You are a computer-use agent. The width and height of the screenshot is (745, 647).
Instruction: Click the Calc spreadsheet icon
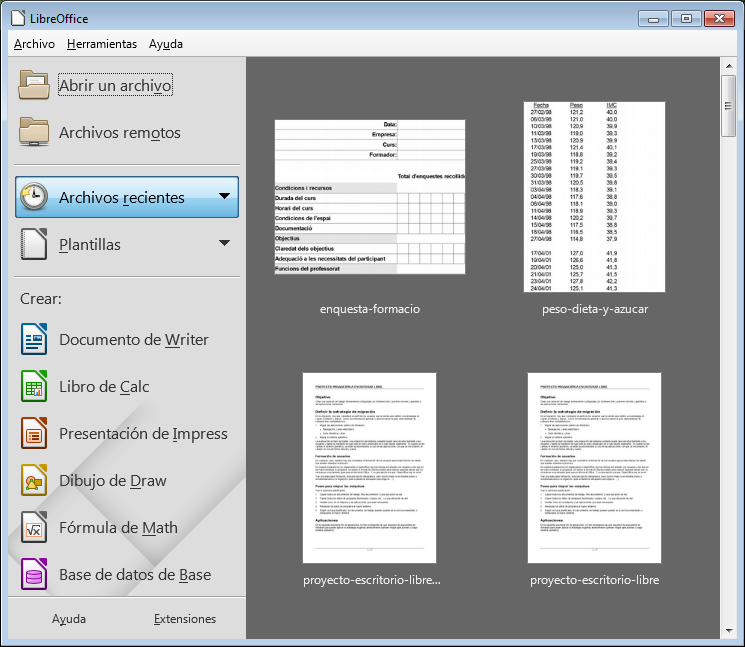(x=34, y=386)
